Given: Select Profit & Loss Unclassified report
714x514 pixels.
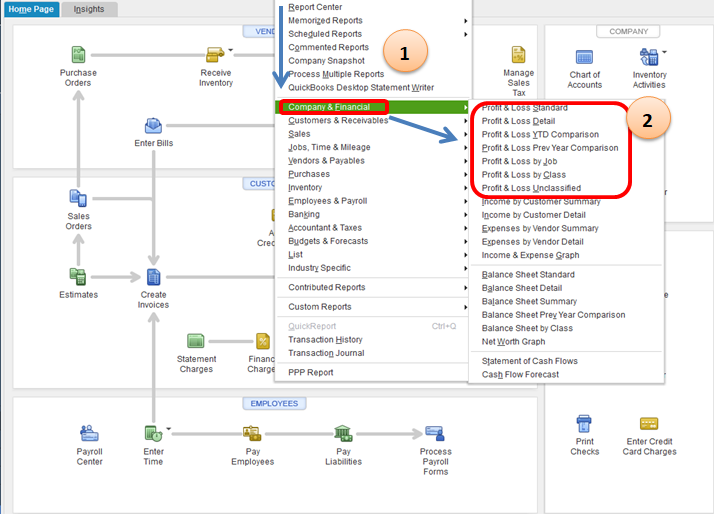Looking at the screenshot, I should (531, 188).
